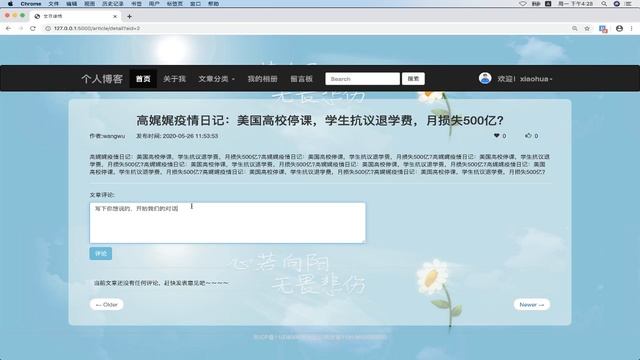Viewport: 640px width, 360px height.
Task: Open a new tab with the plus icon
Action: tap(129, 16)
